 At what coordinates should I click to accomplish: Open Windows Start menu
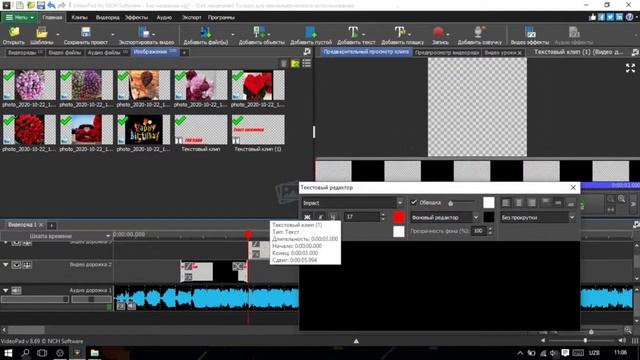[8, 353]
